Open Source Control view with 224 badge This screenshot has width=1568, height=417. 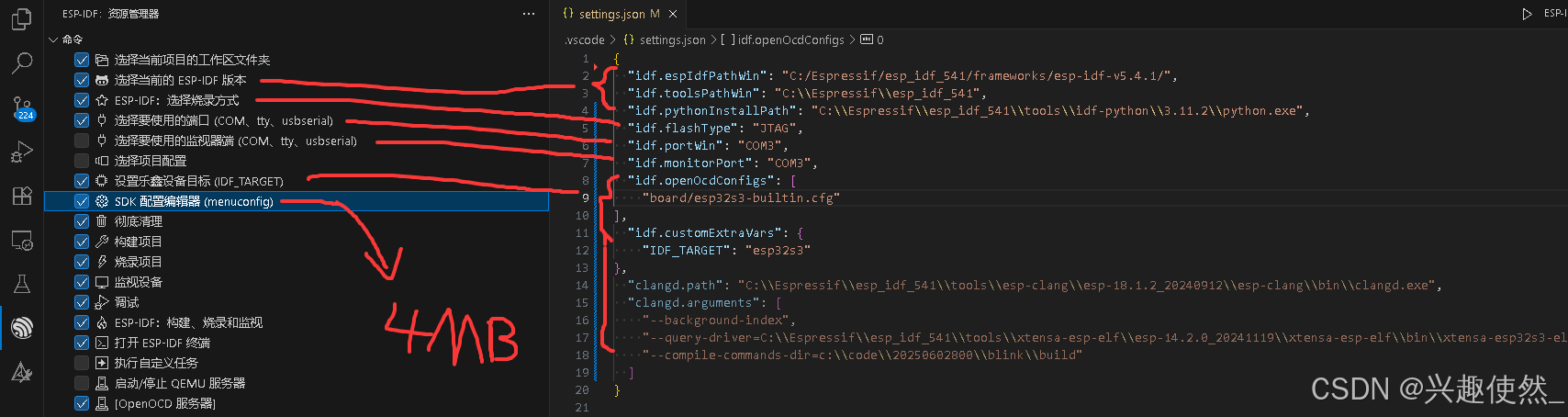click(x=22, y=107)
